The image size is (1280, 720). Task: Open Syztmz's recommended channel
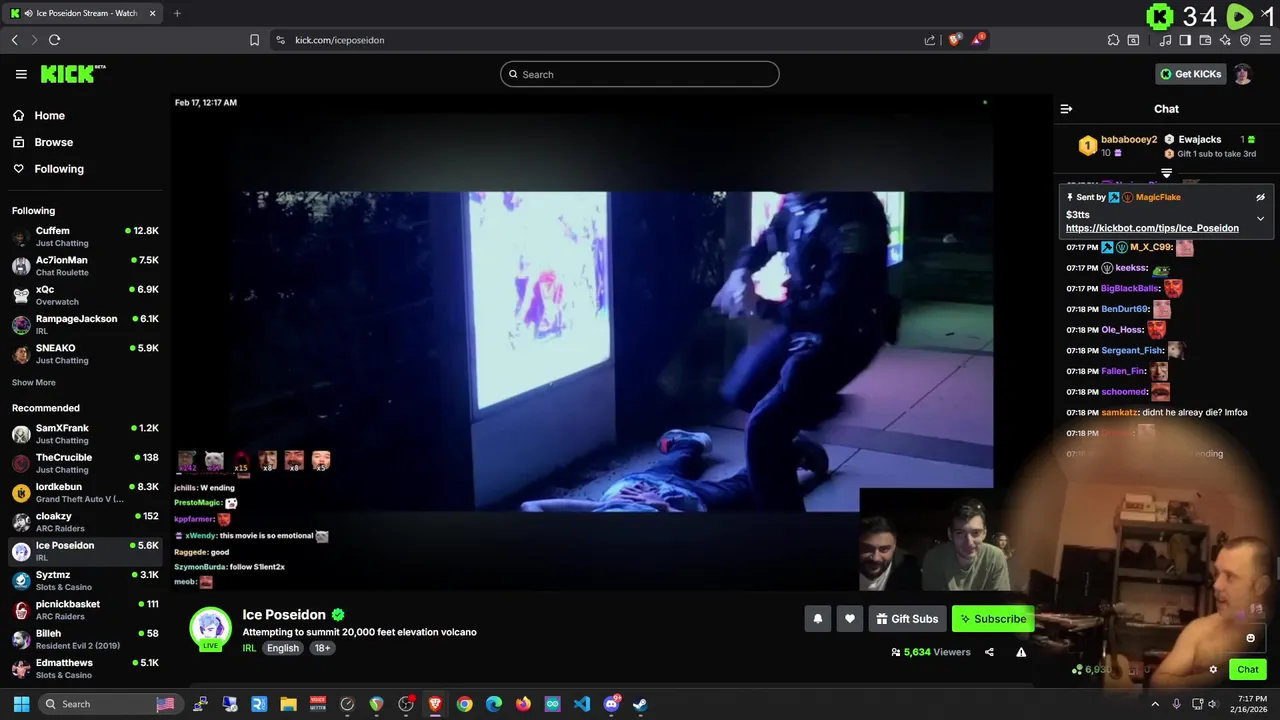[85, 581]
